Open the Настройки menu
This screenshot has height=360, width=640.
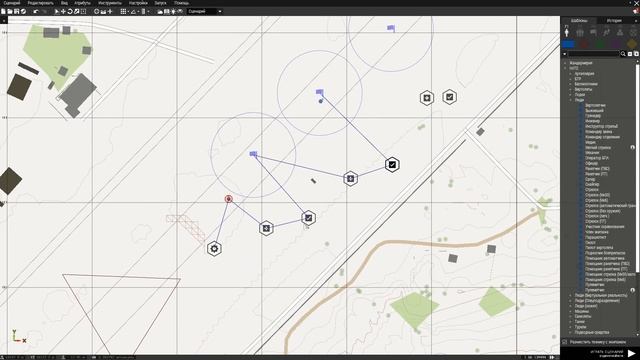(x=138, y=3)
